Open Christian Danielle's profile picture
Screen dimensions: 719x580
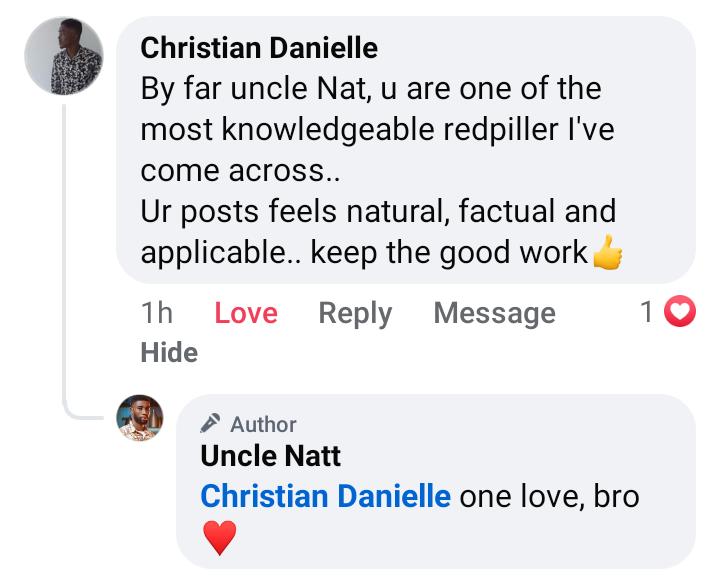(64, 56)
